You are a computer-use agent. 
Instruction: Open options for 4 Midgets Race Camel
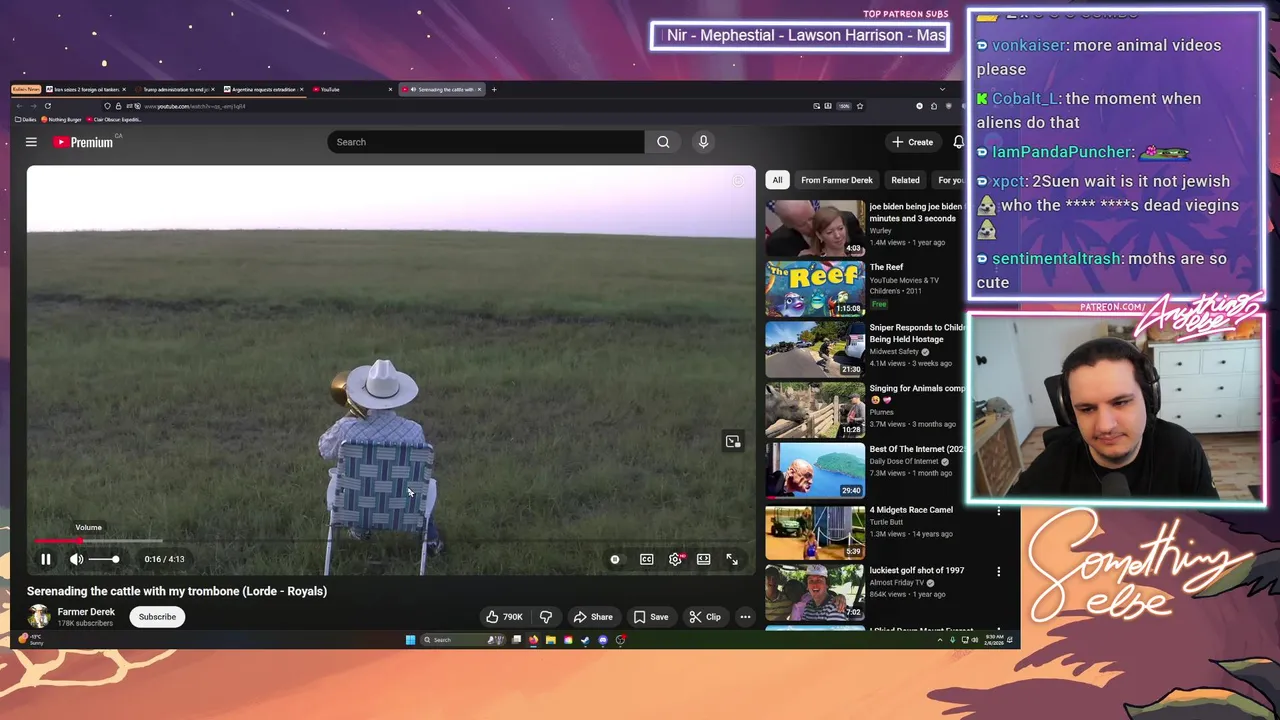click(x=998, y=511)
